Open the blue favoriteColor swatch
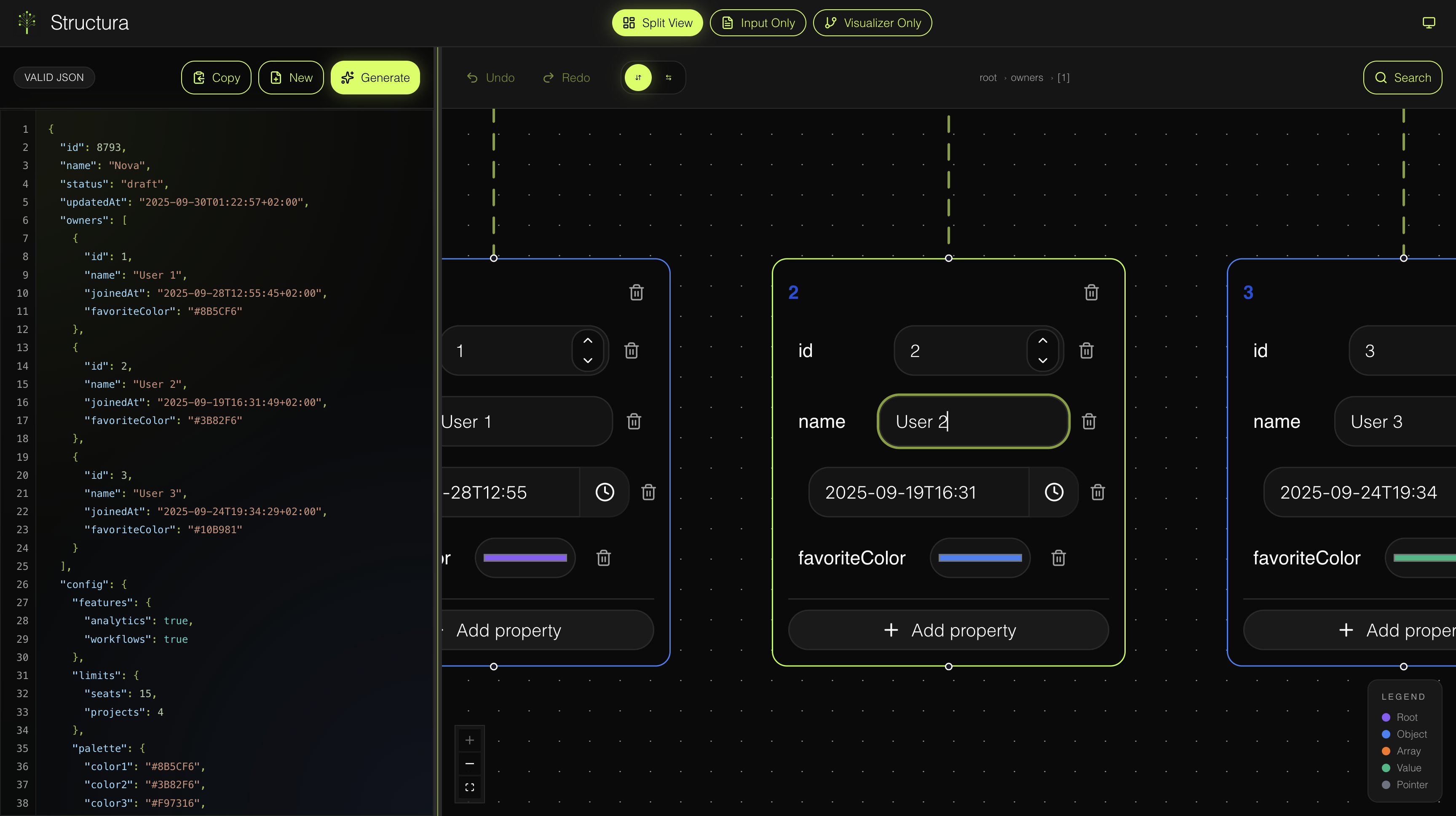This screenshot has width=1456, height=816. point(980,558)
